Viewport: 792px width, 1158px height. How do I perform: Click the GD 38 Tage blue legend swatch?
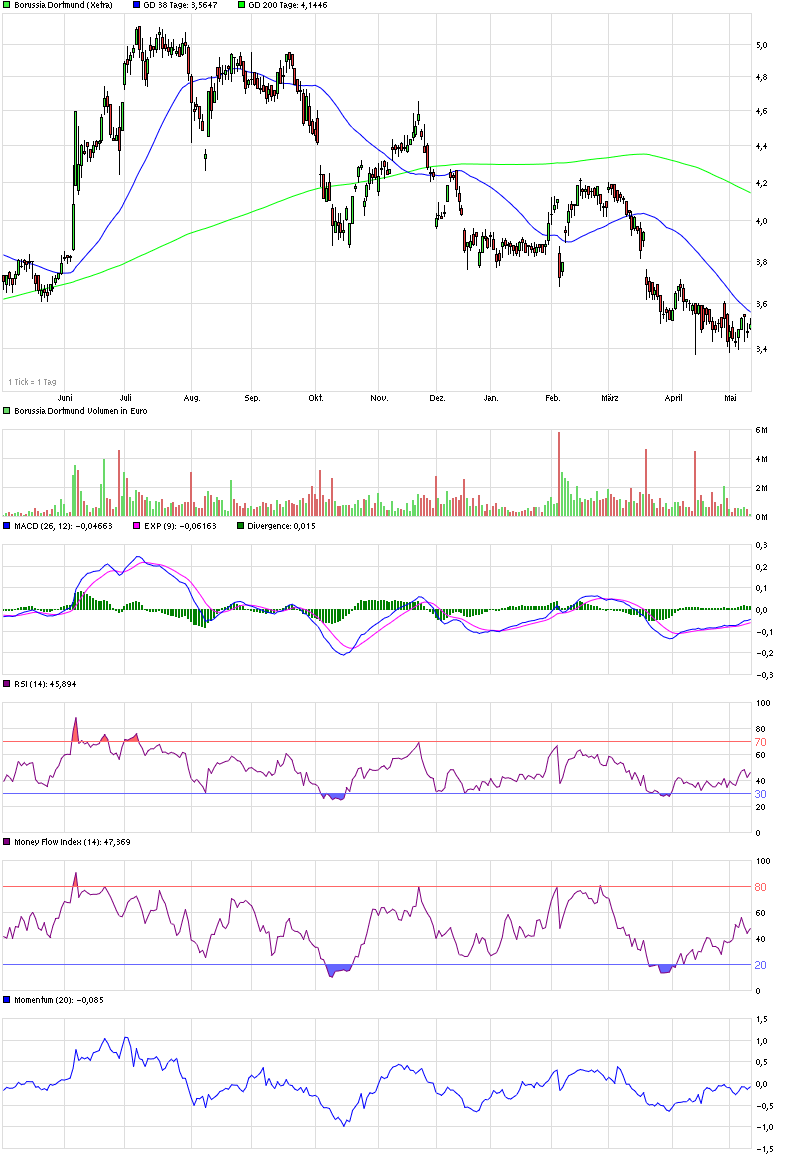click(137, 4)
